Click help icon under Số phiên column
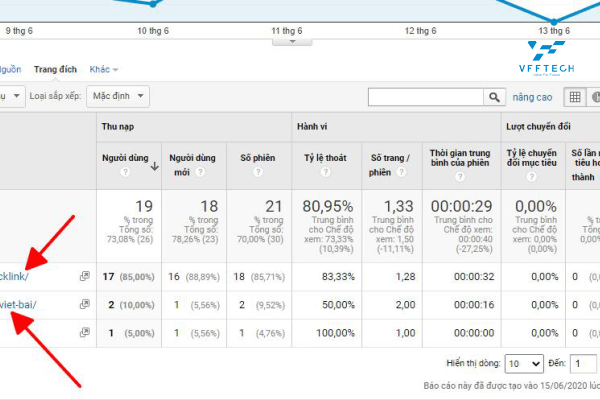600x400 pixels. tap(257, 172)
